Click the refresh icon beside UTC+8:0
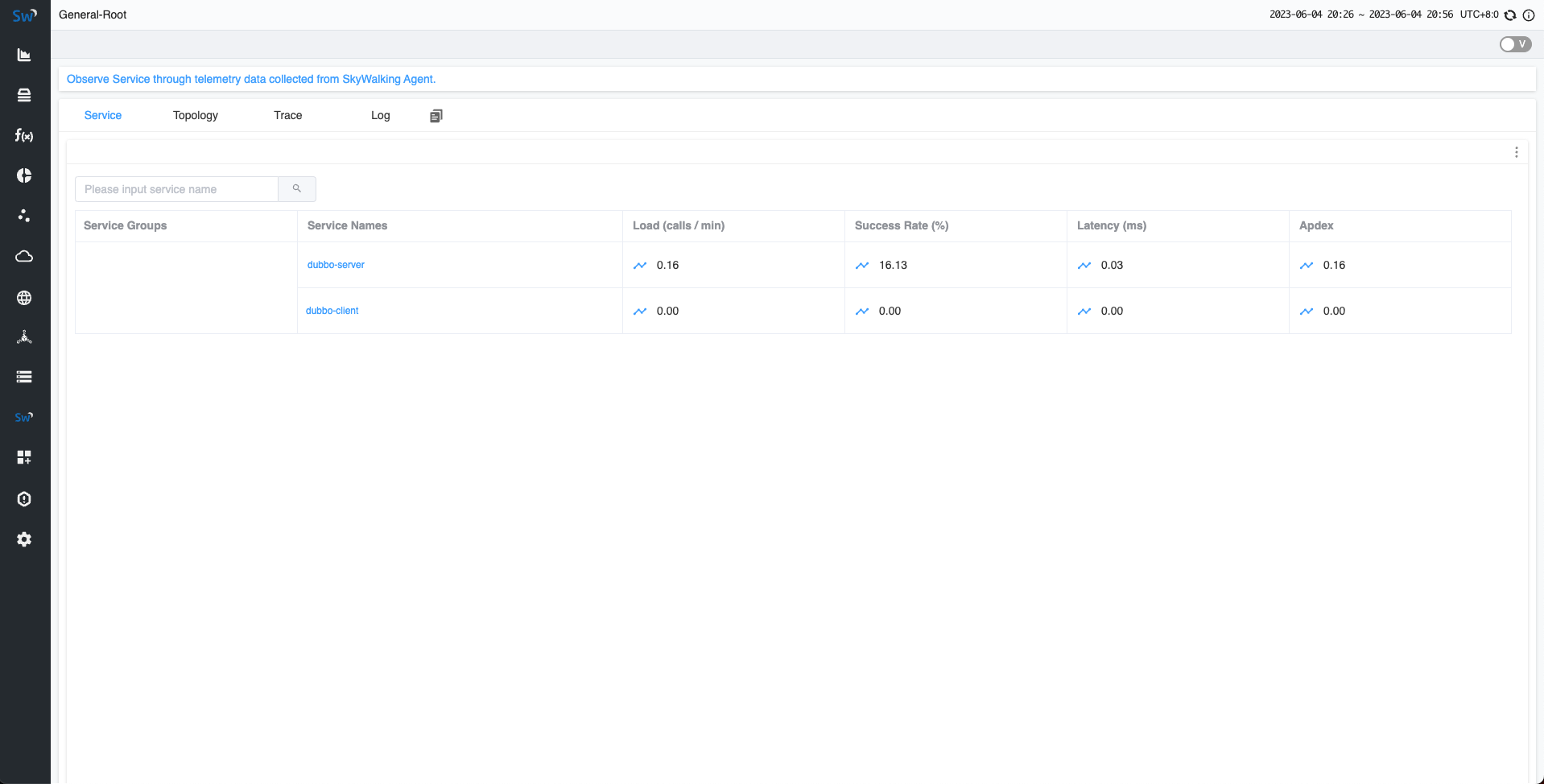Image resolution: width=1544 pixels, height=784 pixels. click(x=1510, y=15)
